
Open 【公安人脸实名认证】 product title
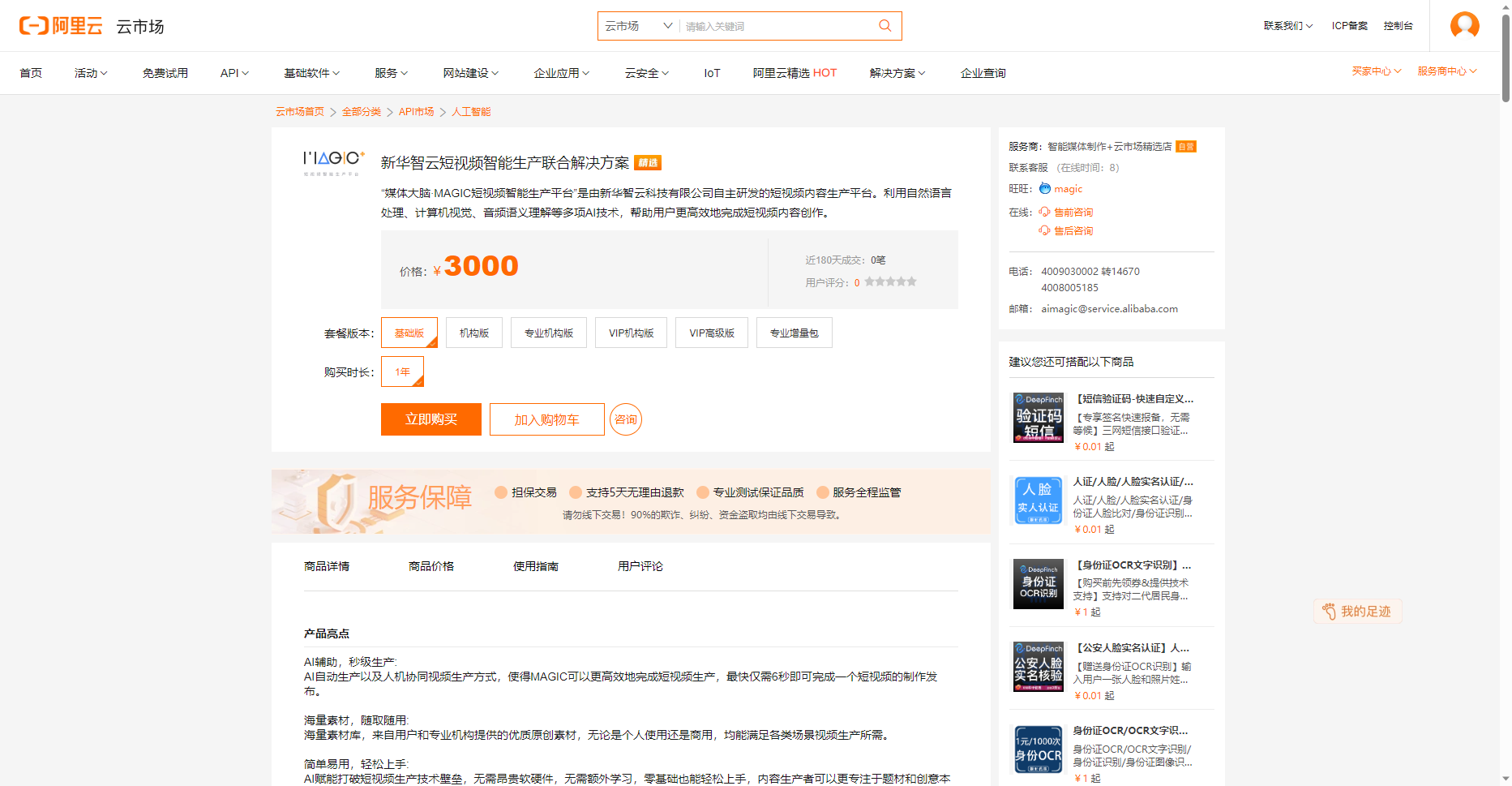pyautogui.click(x=1132, y=648)
